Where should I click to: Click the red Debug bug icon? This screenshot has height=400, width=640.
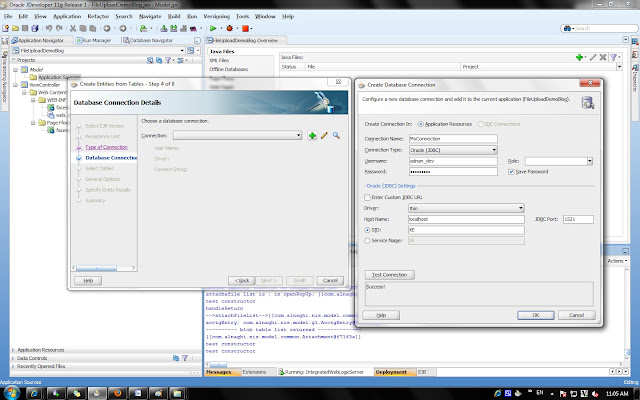coord(229,28)
